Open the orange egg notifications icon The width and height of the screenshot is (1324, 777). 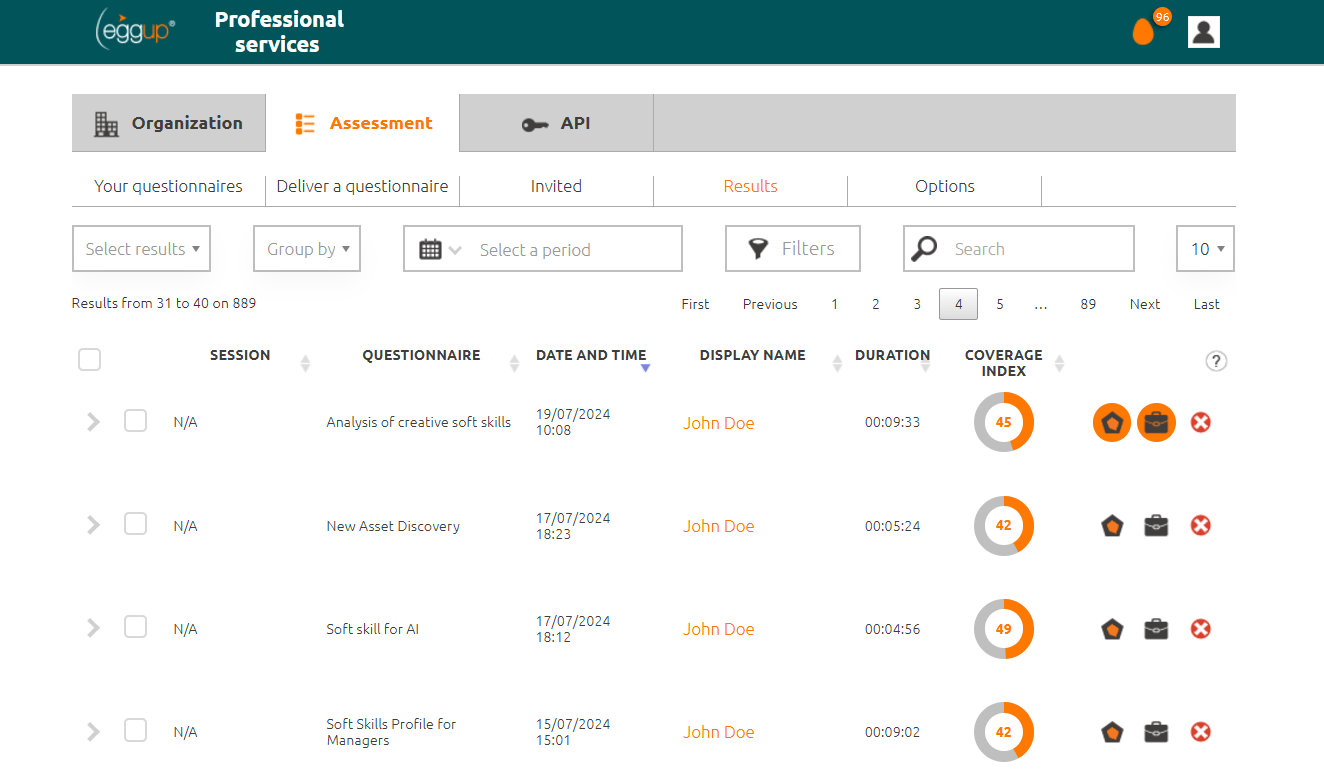(1143, 32)
